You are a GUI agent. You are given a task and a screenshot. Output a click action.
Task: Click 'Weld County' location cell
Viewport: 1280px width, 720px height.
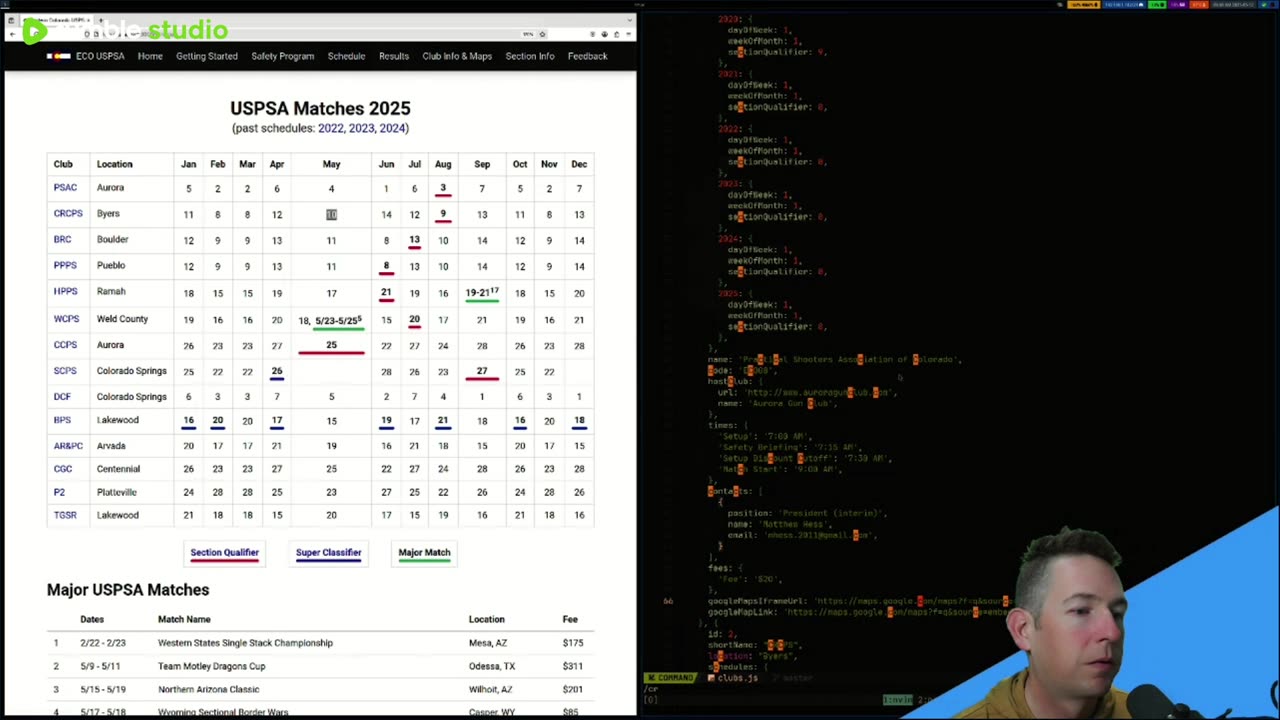(x=122, y=319)
